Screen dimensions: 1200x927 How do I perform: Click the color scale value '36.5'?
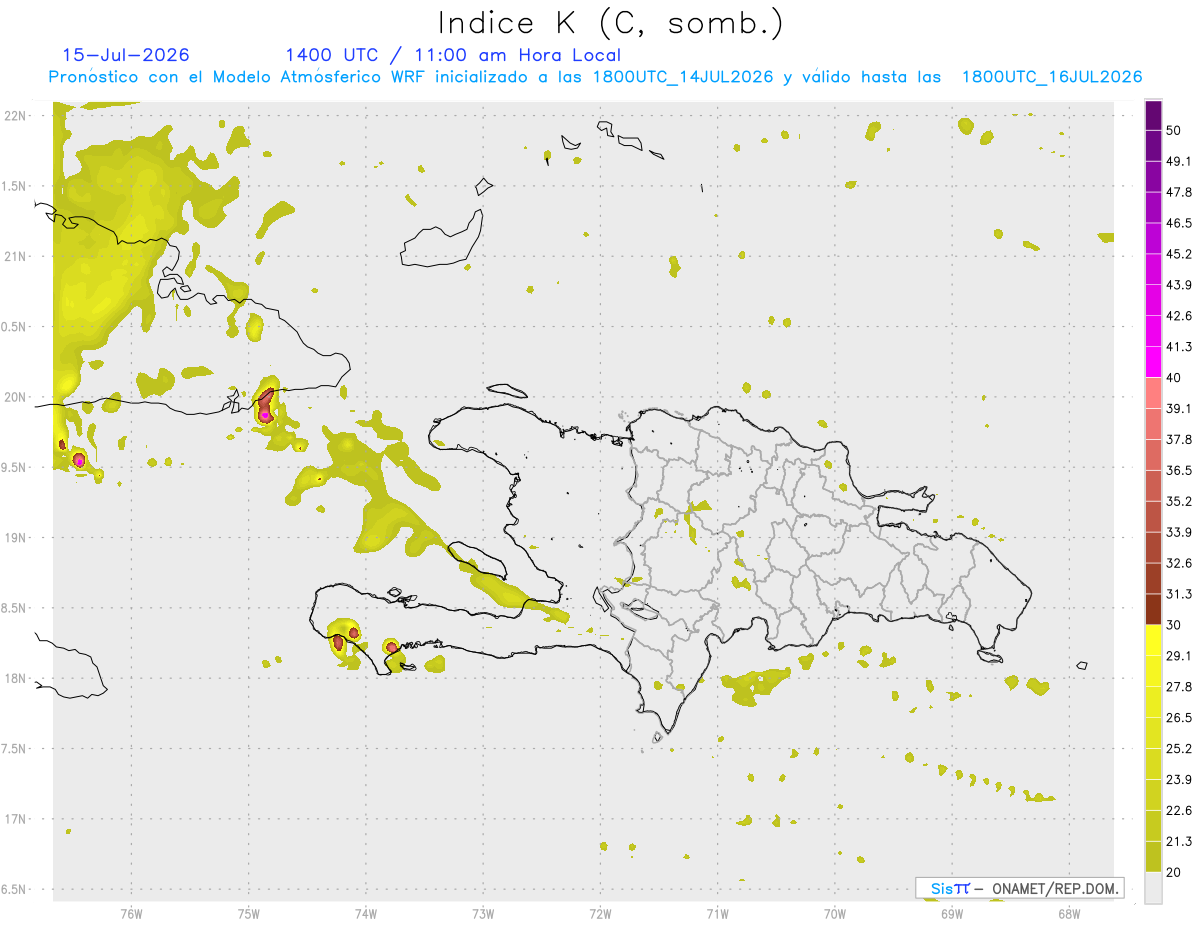(x=1178, y=470)
